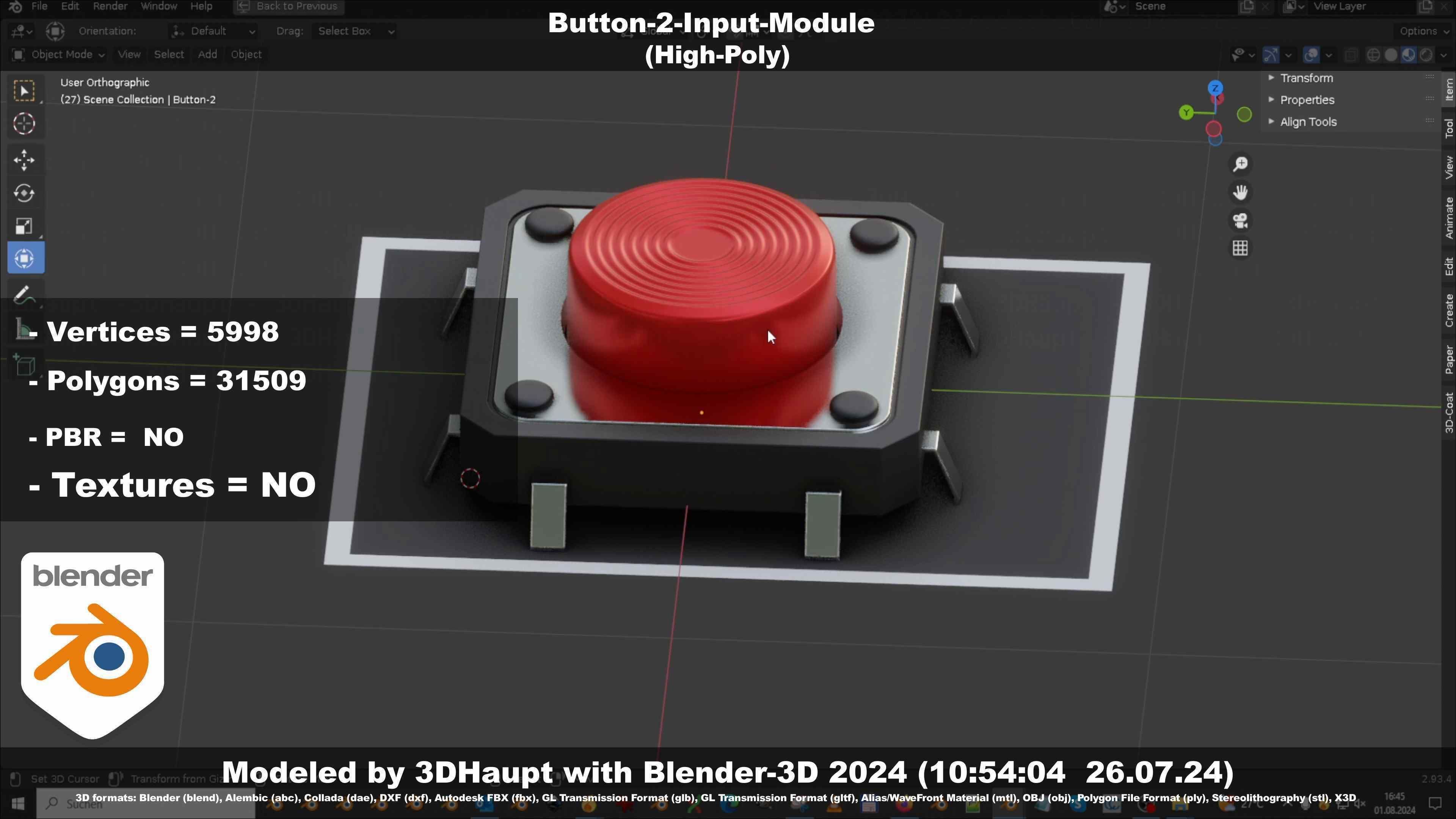Open viewport Object menu

point(246,55)
